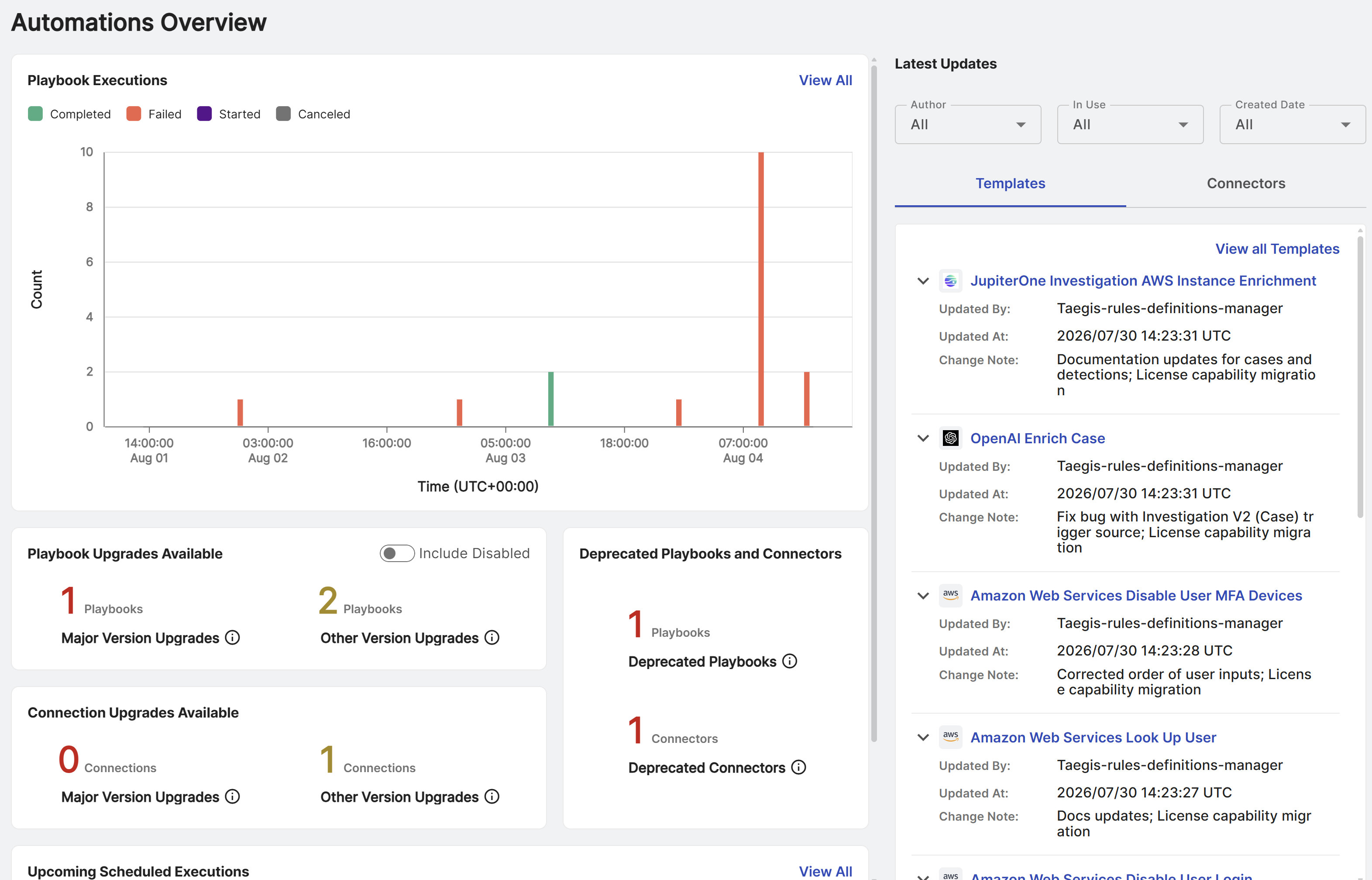Click the OpenAI Enrich Case logo icon
This screenshot has height=880, width=1372.
[x=950, y=438]
